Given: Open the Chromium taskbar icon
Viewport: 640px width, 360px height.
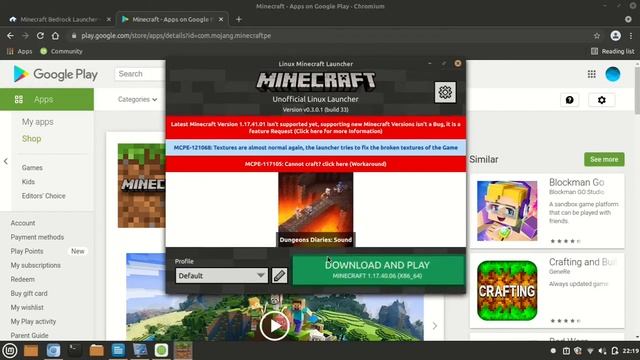Looking at the screenshot, I should point(53,350).
